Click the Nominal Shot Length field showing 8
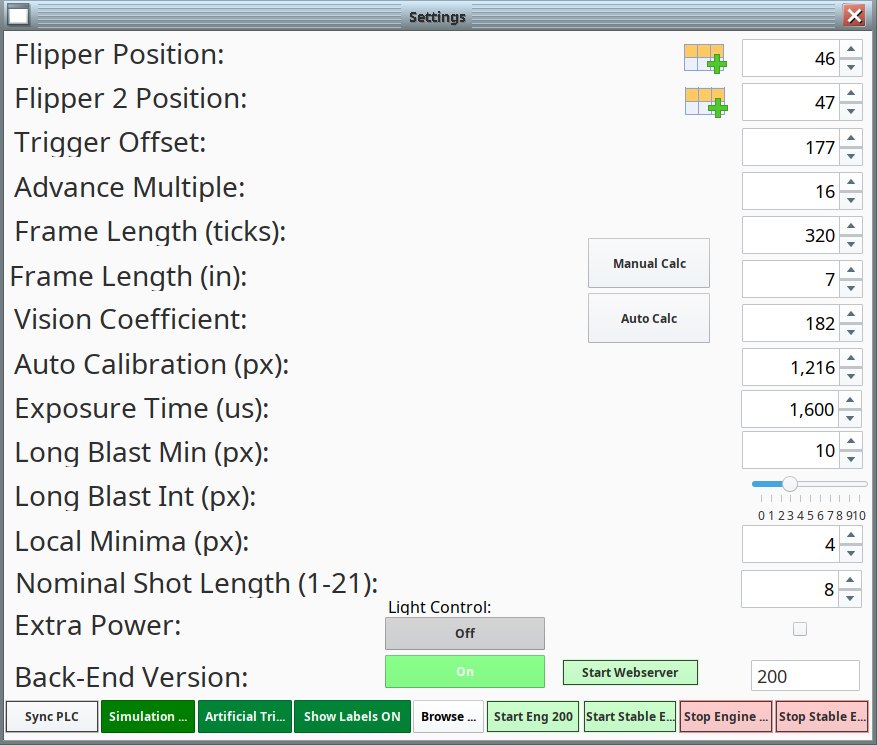 pyautogui.click(x=790, y=589)
